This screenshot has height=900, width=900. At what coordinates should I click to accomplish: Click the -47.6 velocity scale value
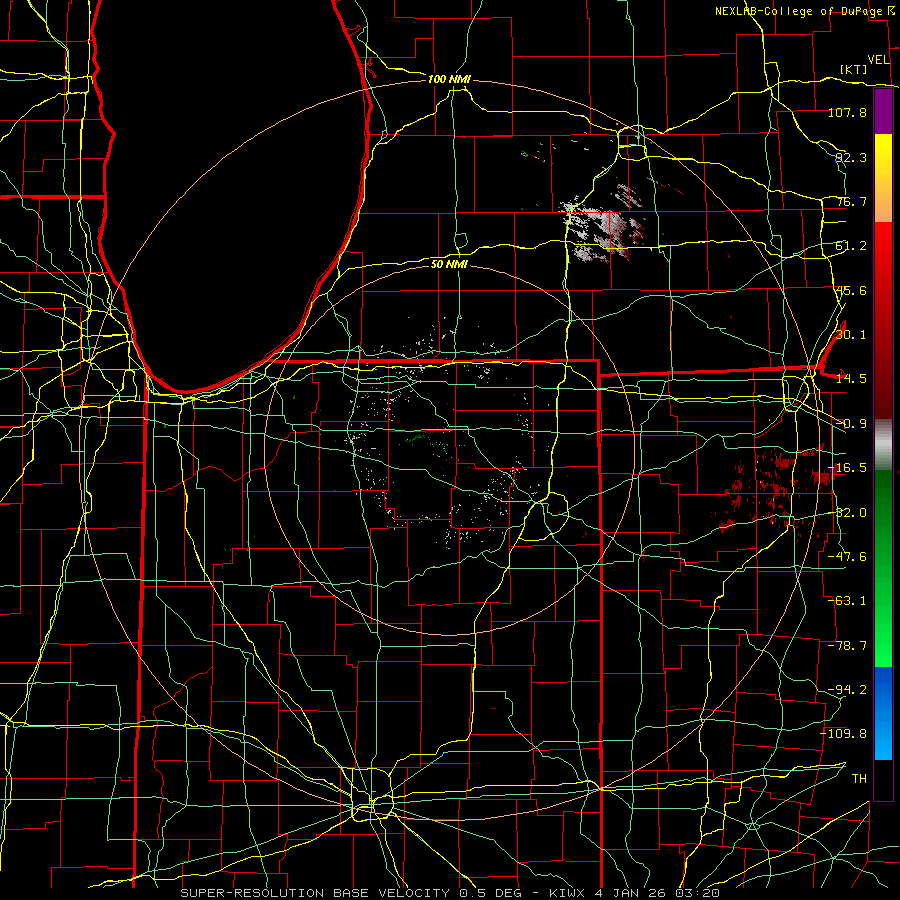point(847,557)
